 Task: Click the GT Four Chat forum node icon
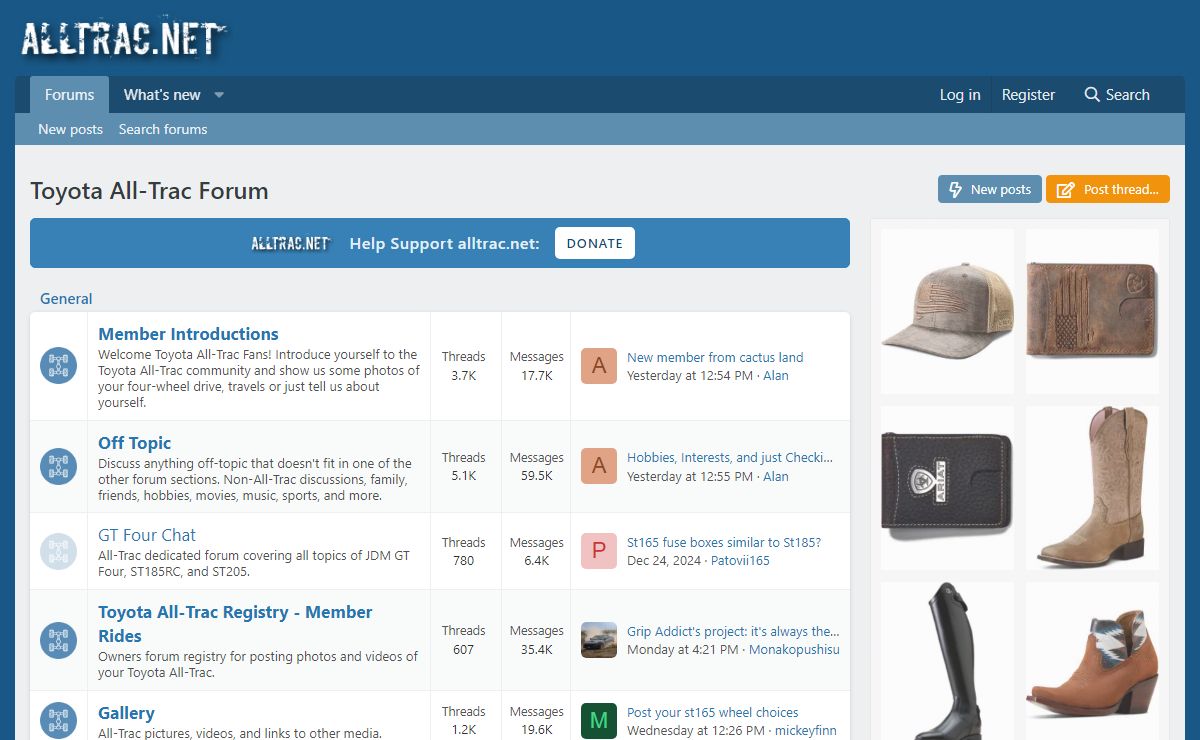tap(59, 551)
